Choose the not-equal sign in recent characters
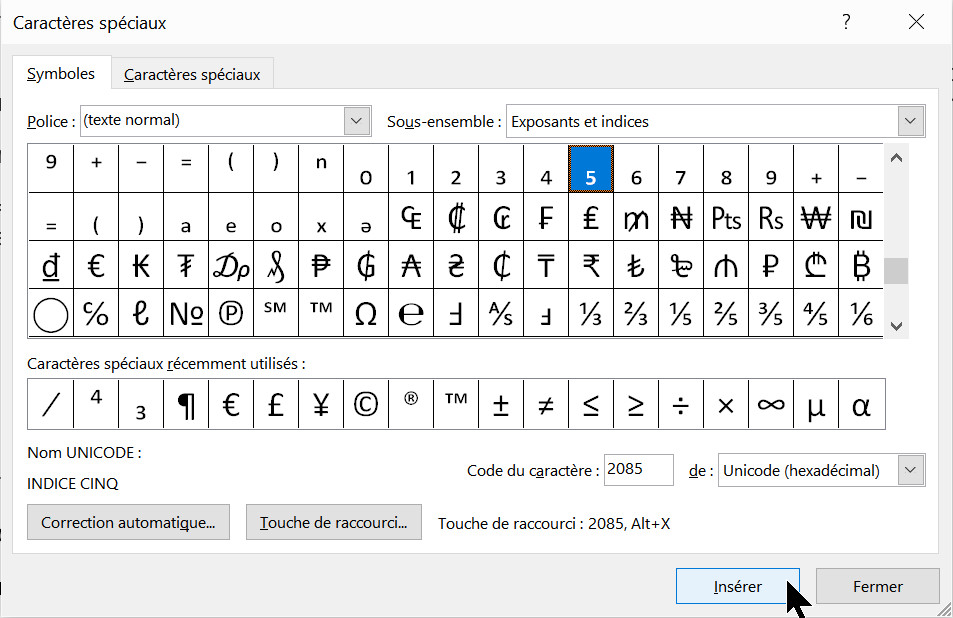The height and width of the screenshot is (618, 953). coord(546,405)
